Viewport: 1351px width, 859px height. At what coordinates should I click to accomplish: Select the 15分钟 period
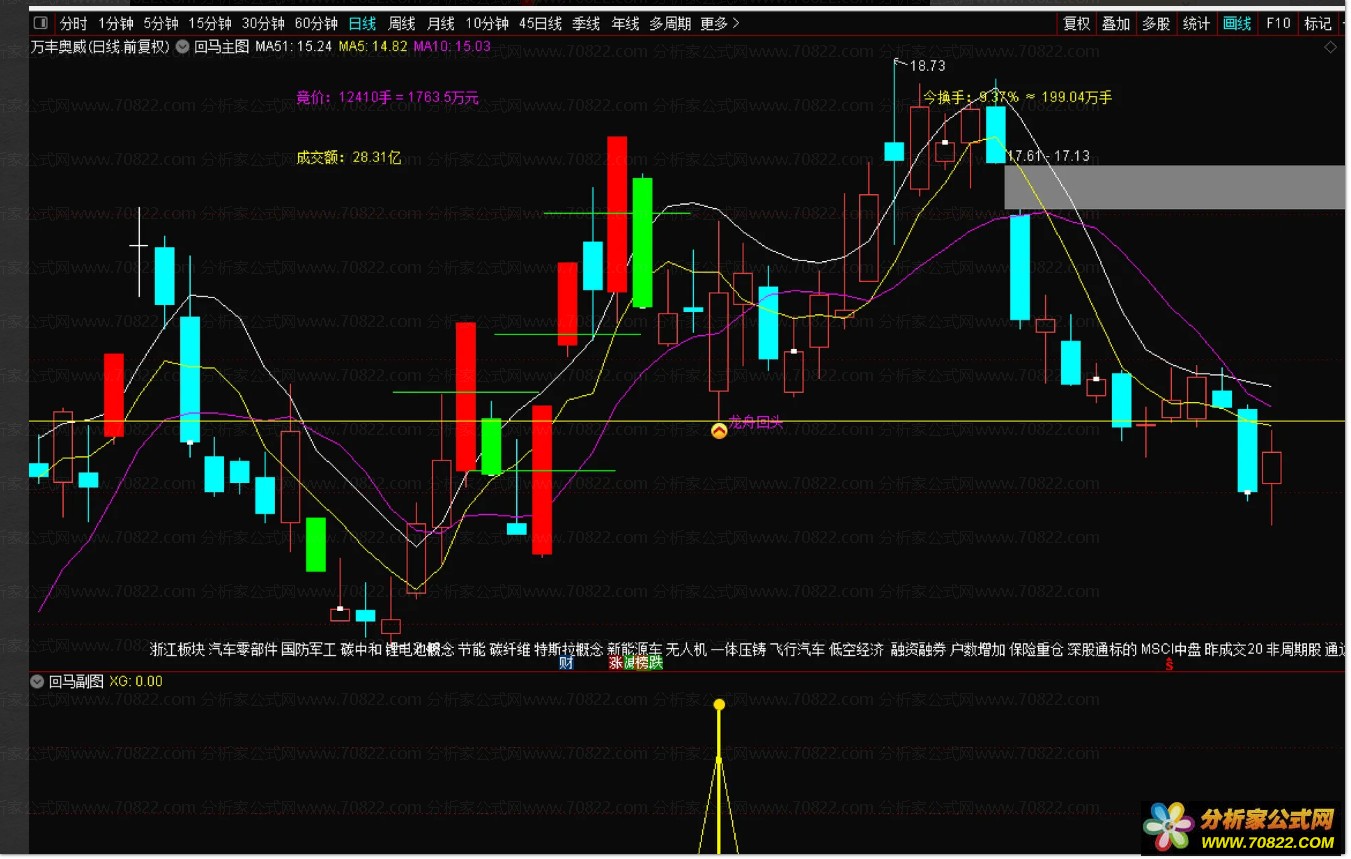[x=210, y=23]
